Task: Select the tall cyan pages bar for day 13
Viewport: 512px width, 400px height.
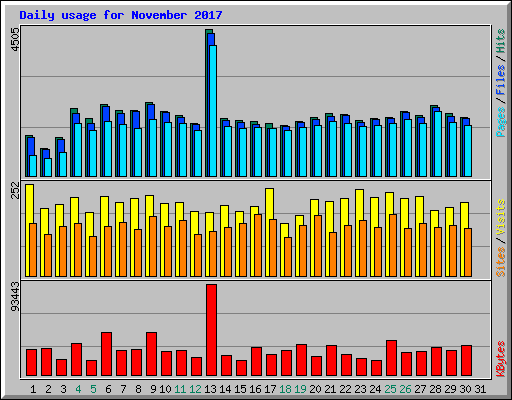Action: click(213, 111)
